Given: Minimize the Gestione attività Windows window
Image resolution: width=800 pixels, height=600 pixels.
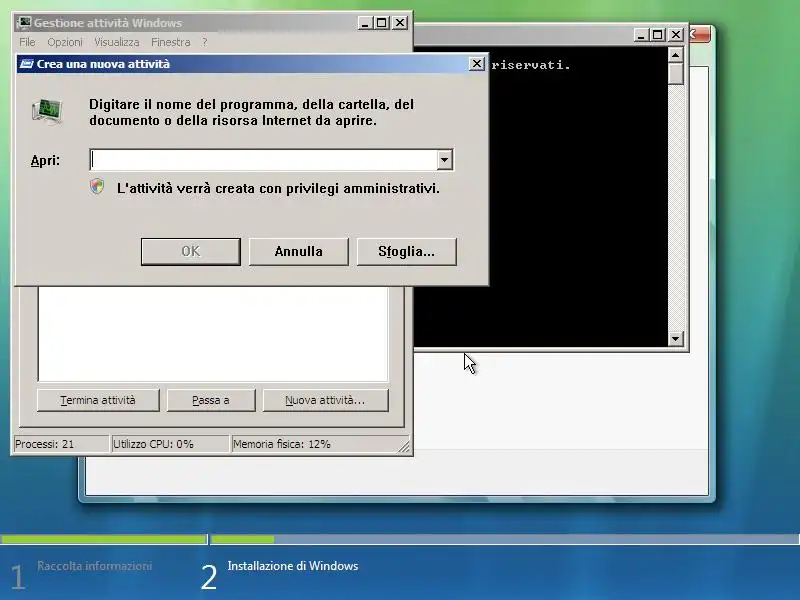Looking at the screenshot, I should pyautogui.click(x=365, y=23).
